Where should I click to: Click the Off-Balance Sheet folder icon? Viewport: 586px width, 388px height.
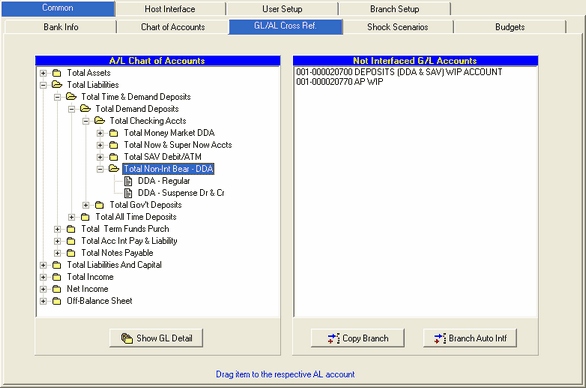pos(57,301)
